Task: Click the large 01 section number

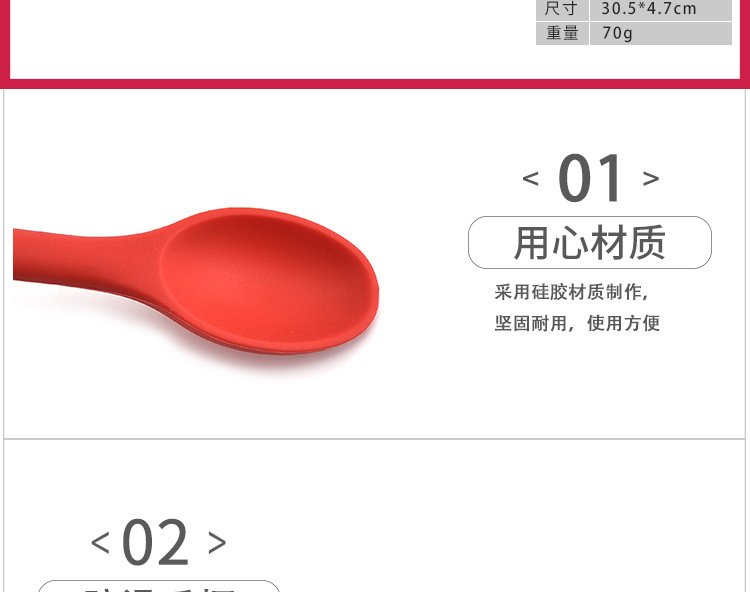Action: pos(590,178)
